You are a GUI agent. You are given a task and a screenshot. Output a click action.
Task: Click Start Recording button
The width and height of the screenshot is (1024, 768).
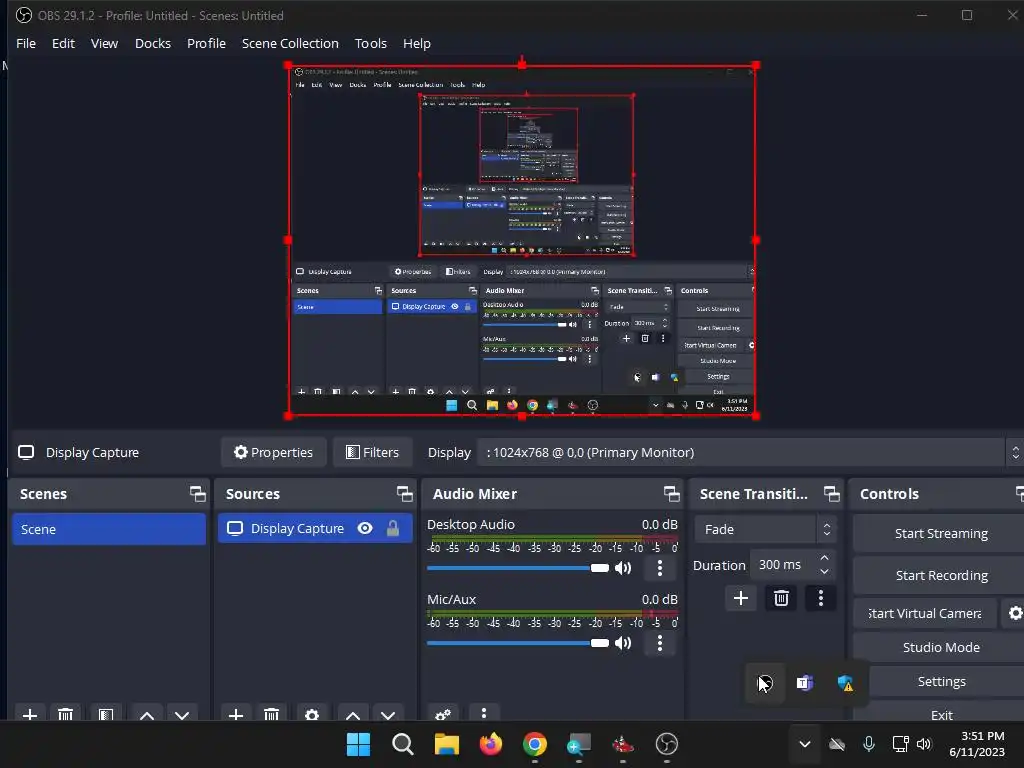point(941,575)
